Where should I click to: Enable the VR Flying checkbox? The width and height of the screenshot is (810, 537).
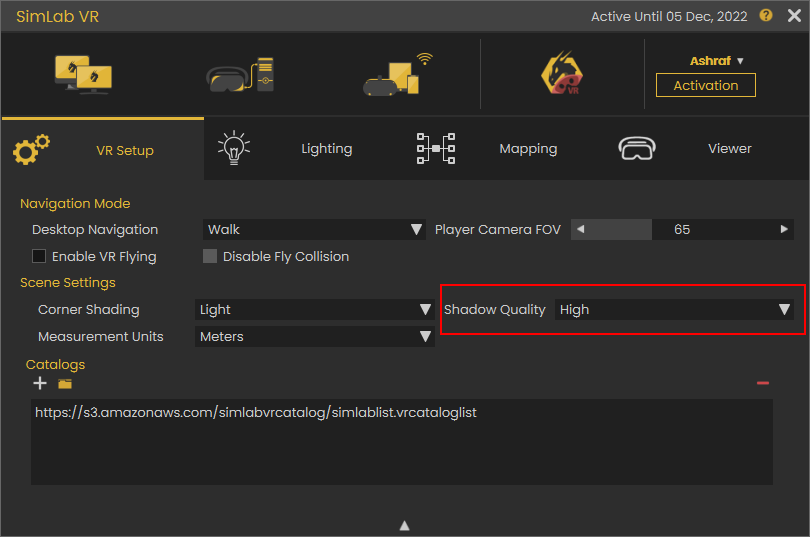pos(39,256)
